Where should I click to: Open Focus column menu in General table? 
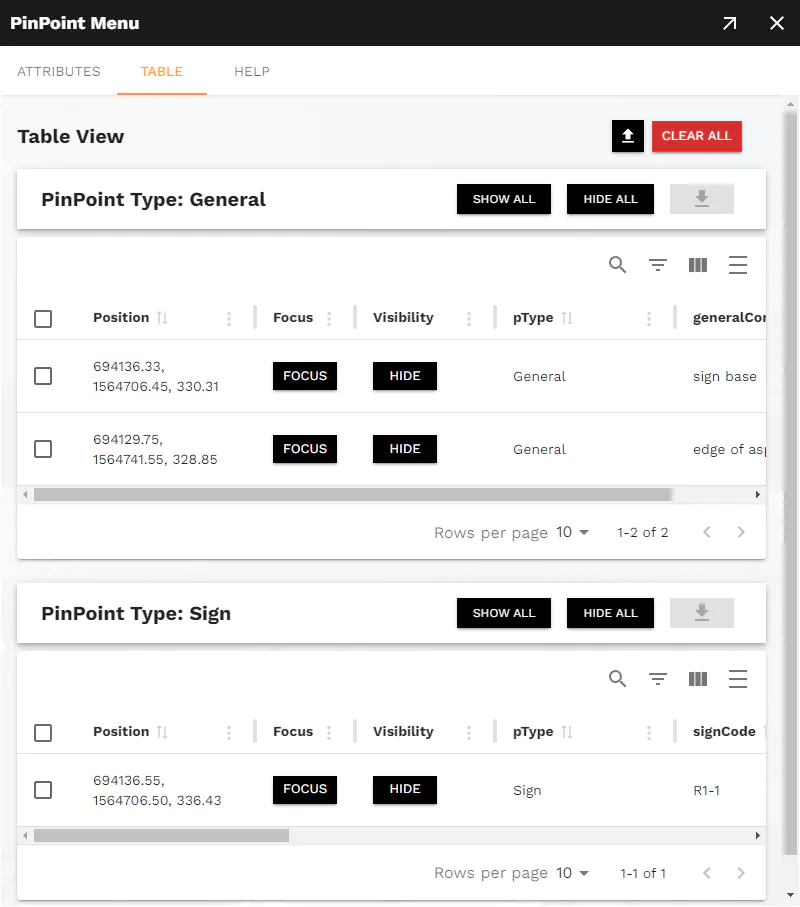click(329, 319)
